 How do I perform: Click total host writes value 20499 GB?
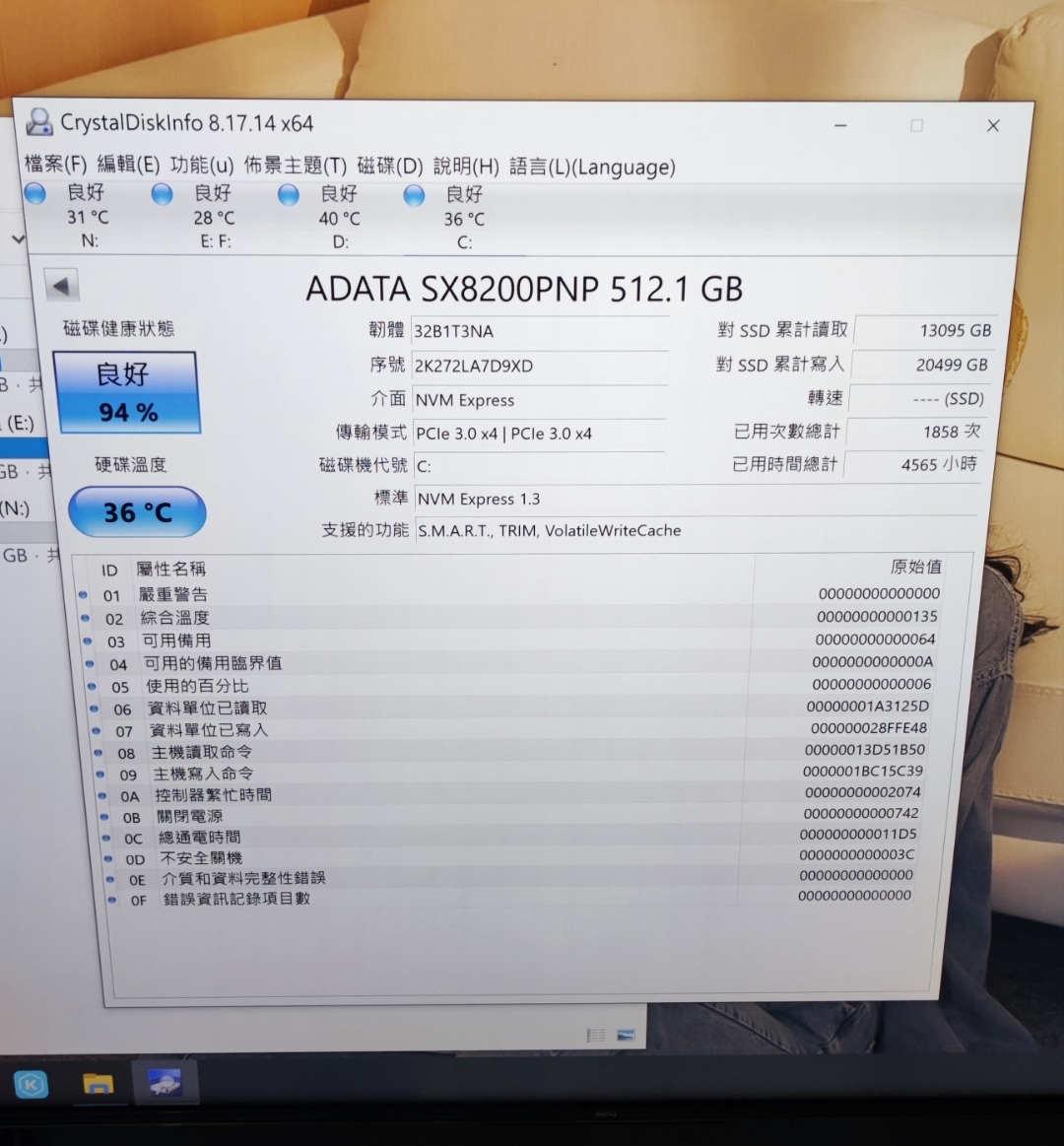[x=922, y=365]
